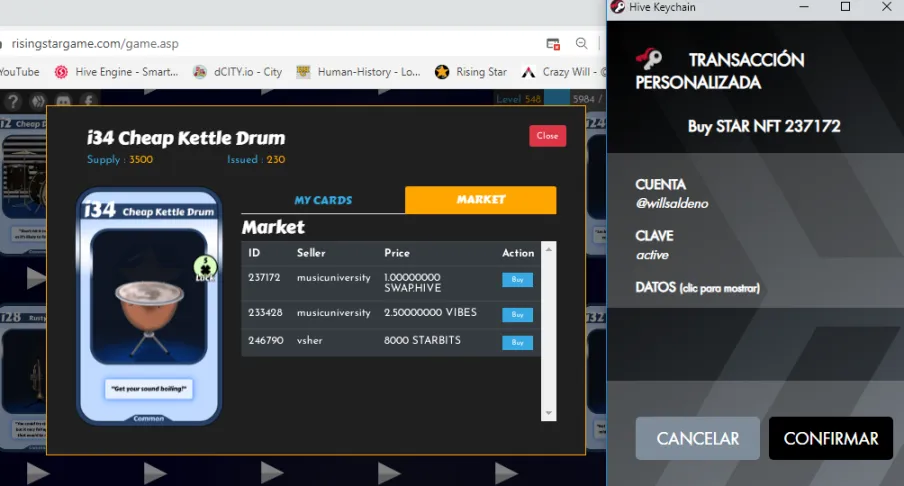This screenshot has height=486, width=904.
Task: Click the market list scroll up arrow
Action: pyautogui.click(x=548, y=249)
